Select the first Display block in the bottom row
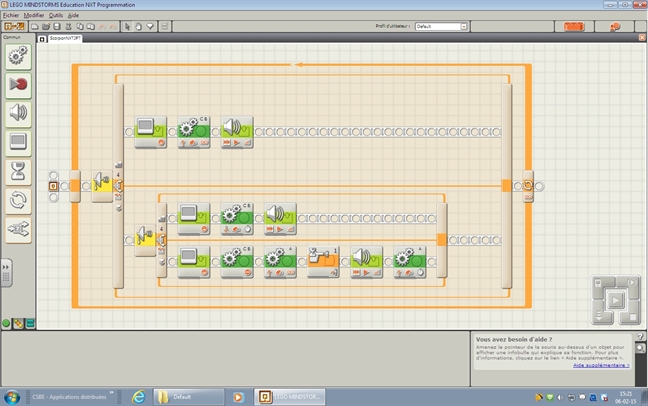Screen dimensions: 648x406 [194, 262]
